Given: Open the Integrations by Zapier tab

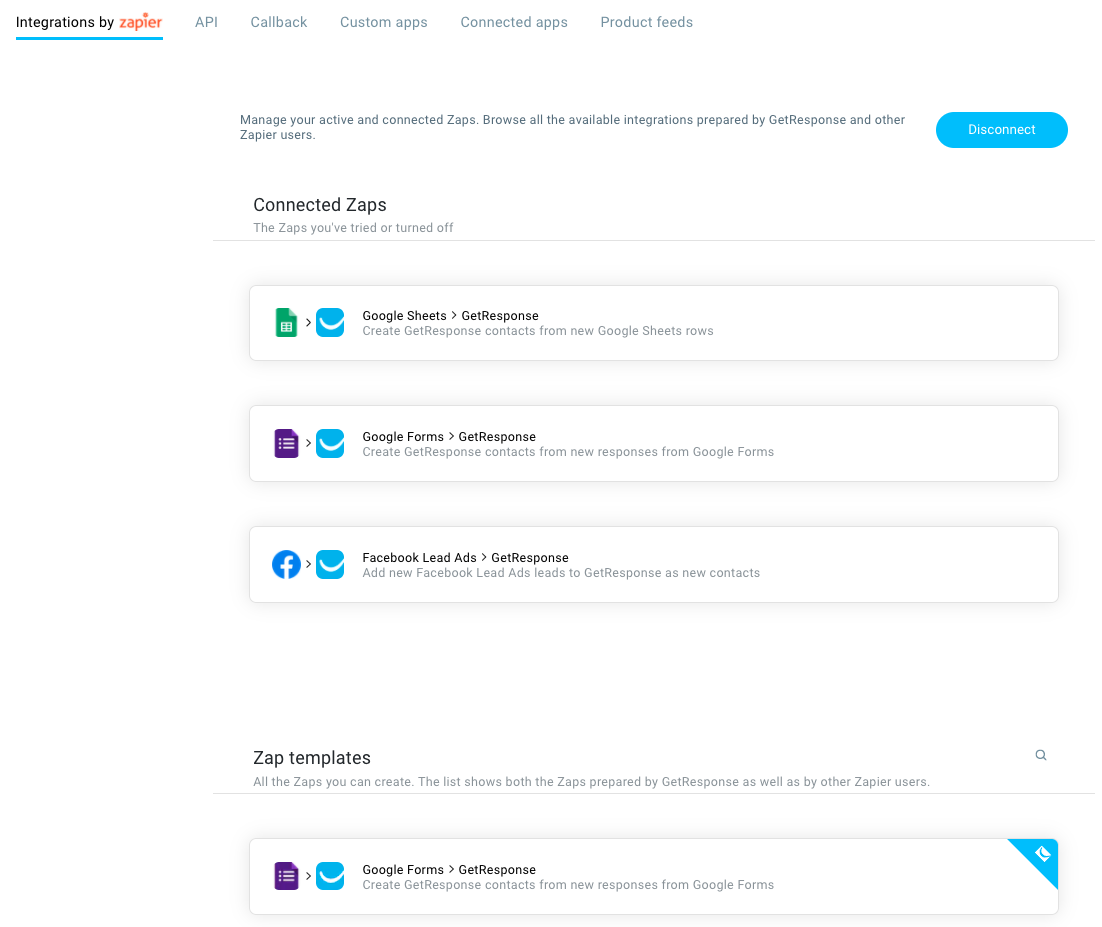Looking at the screenshot, I should pyautogui.click(x=89, y=22).
